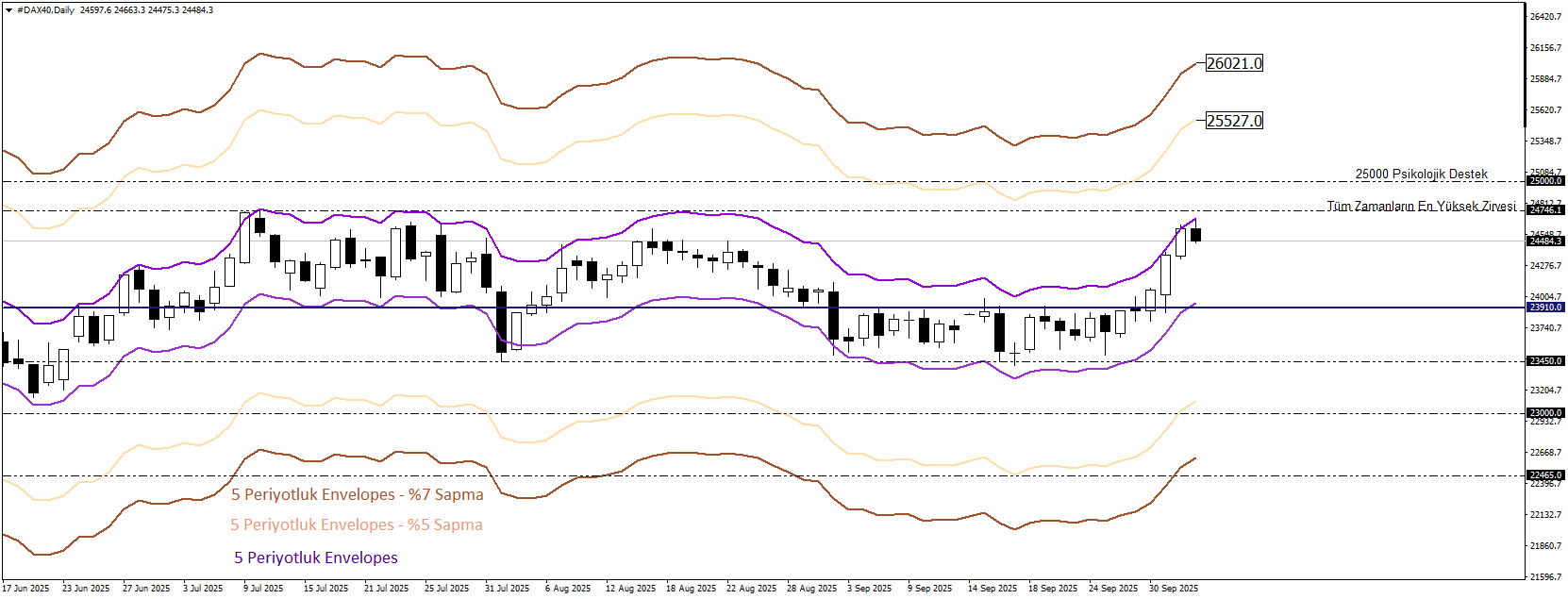Click the last black candle on the chart
This screenshot has width=1568, height=599.
point(1195,235)
